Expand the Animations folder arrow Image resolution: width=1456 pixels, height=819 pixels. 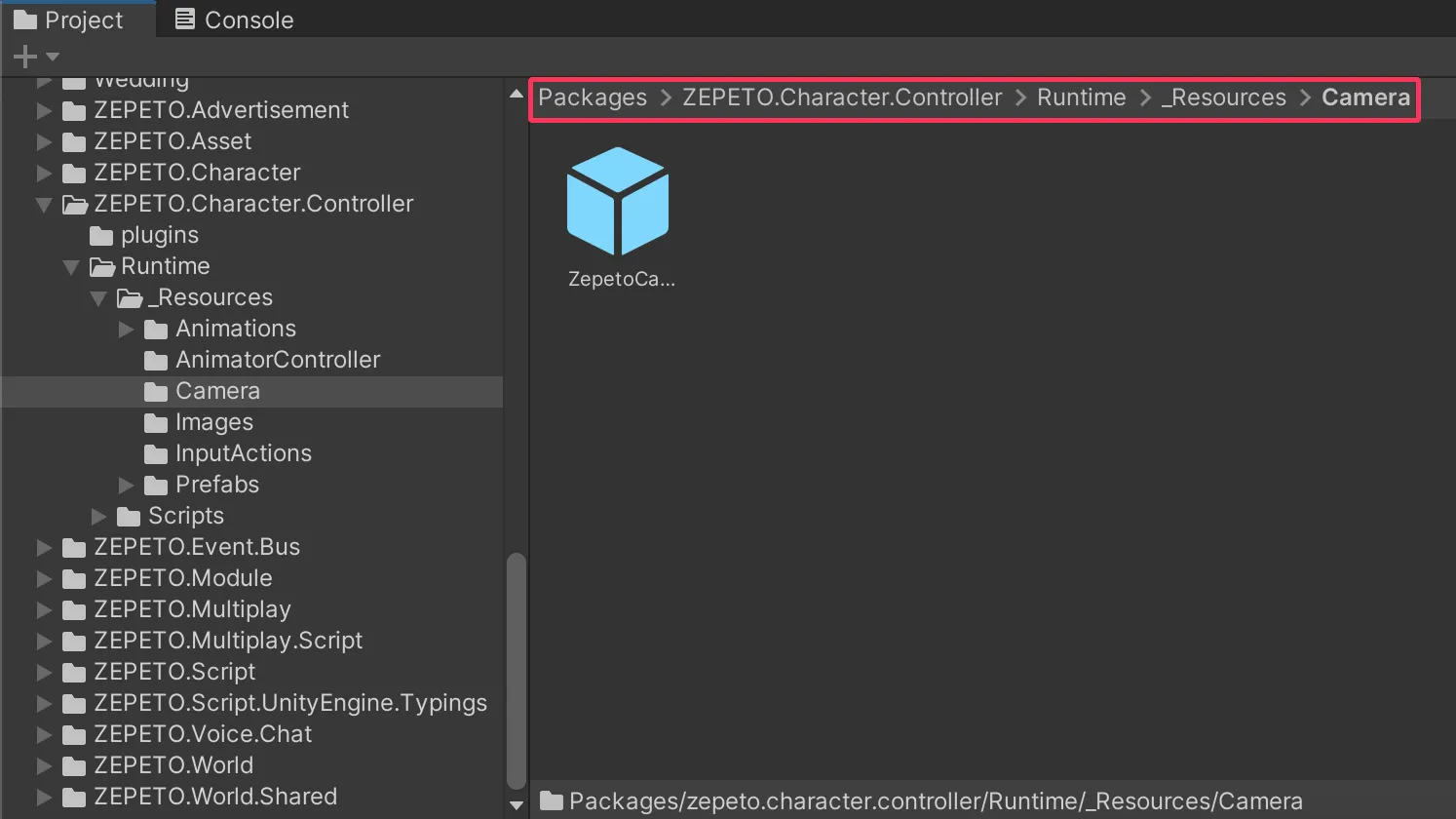126,330
